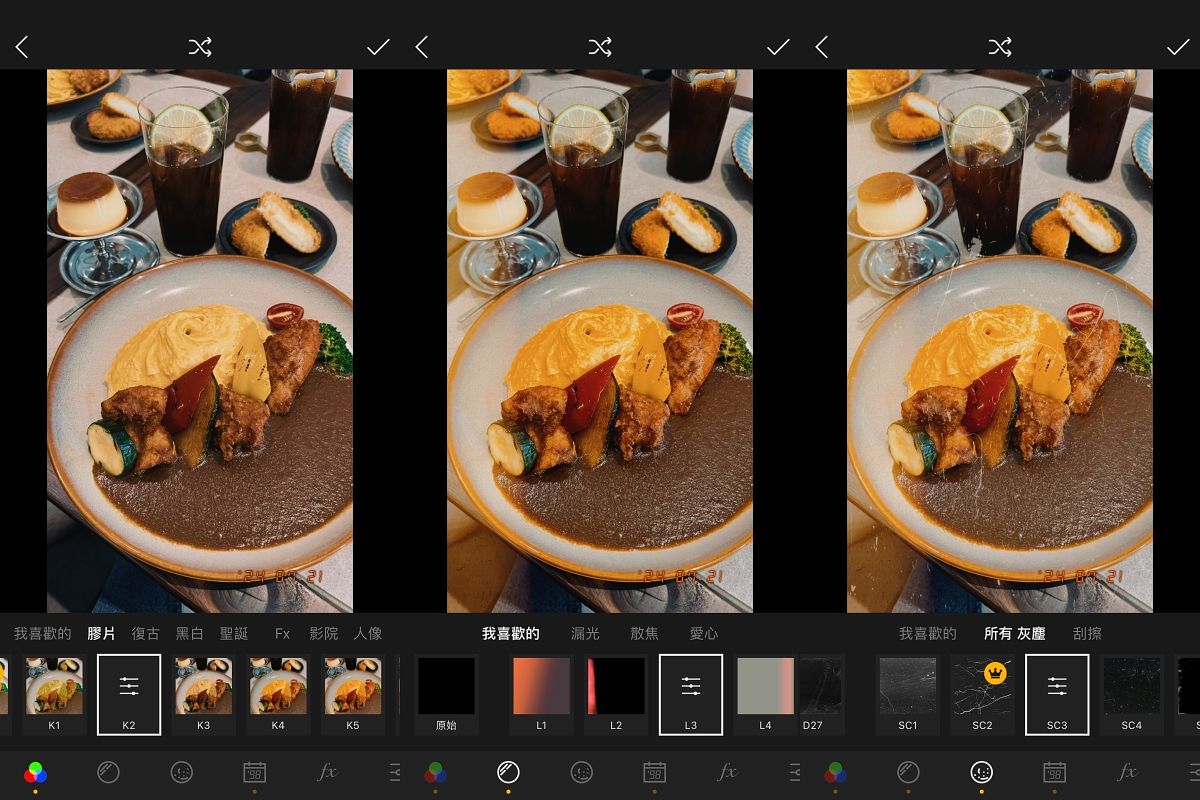The width and height of the screenshot is (1200, 800).
Task: Select the 散焦 bokeh category
Action: point(644,633)
